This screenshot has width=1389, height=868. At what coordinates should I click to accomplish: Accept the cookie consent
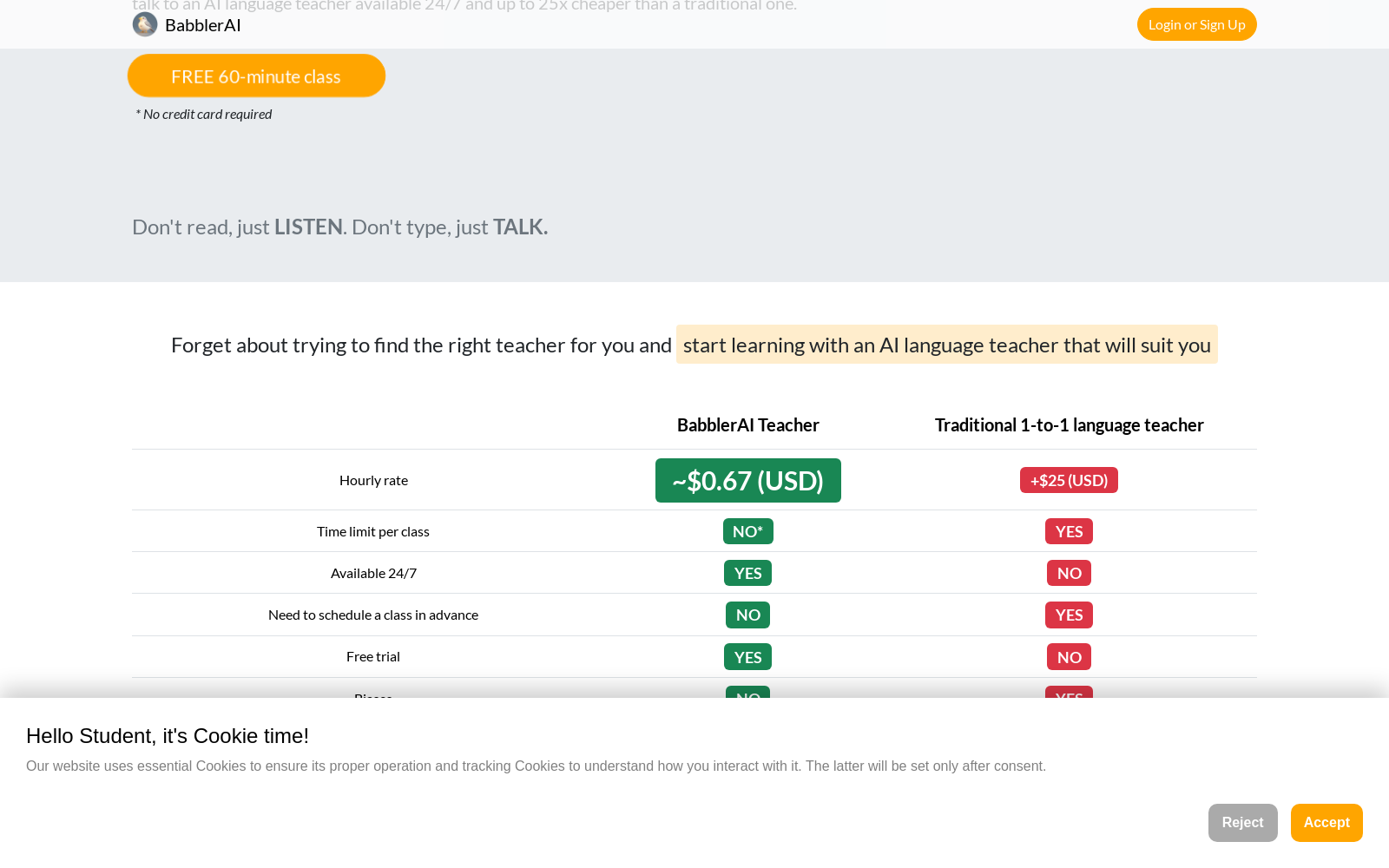point(1326,823)
